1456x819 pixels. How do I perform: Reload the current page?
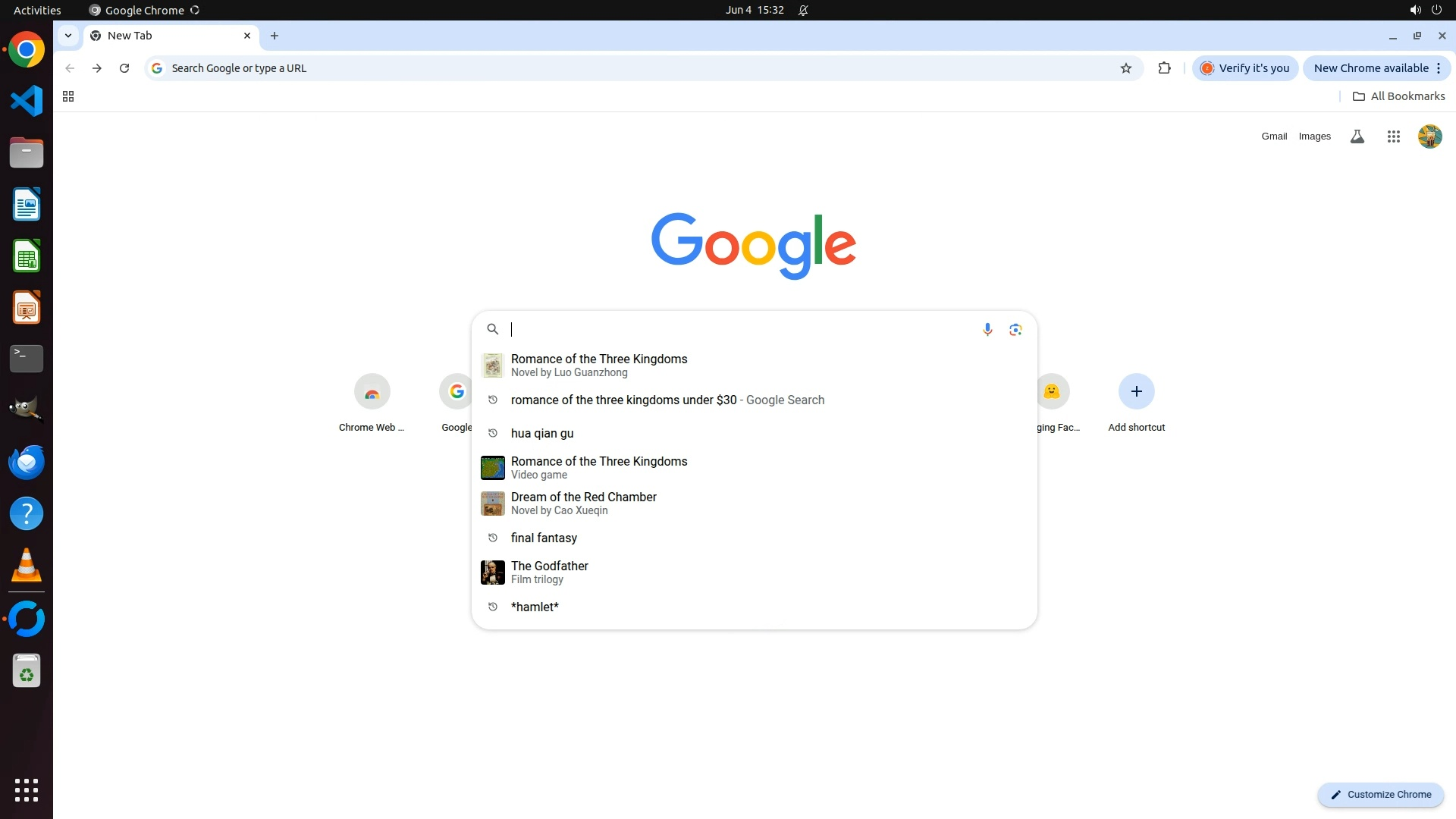(124, 68)
